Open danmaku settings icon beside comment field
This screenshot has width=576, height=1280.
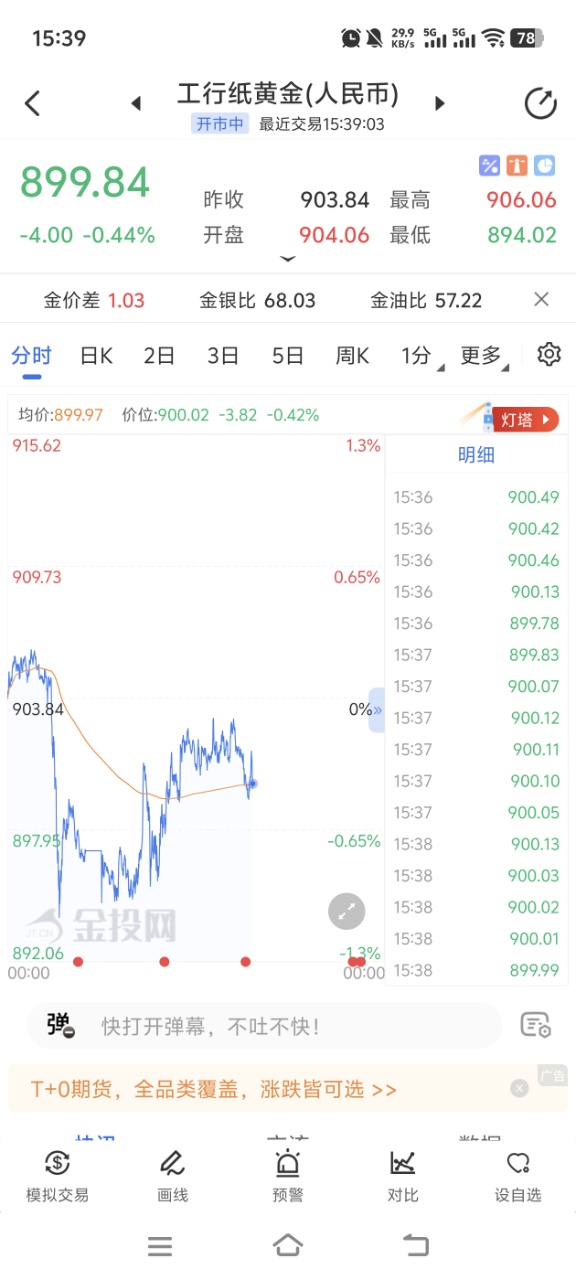[x=536, y=1025]
